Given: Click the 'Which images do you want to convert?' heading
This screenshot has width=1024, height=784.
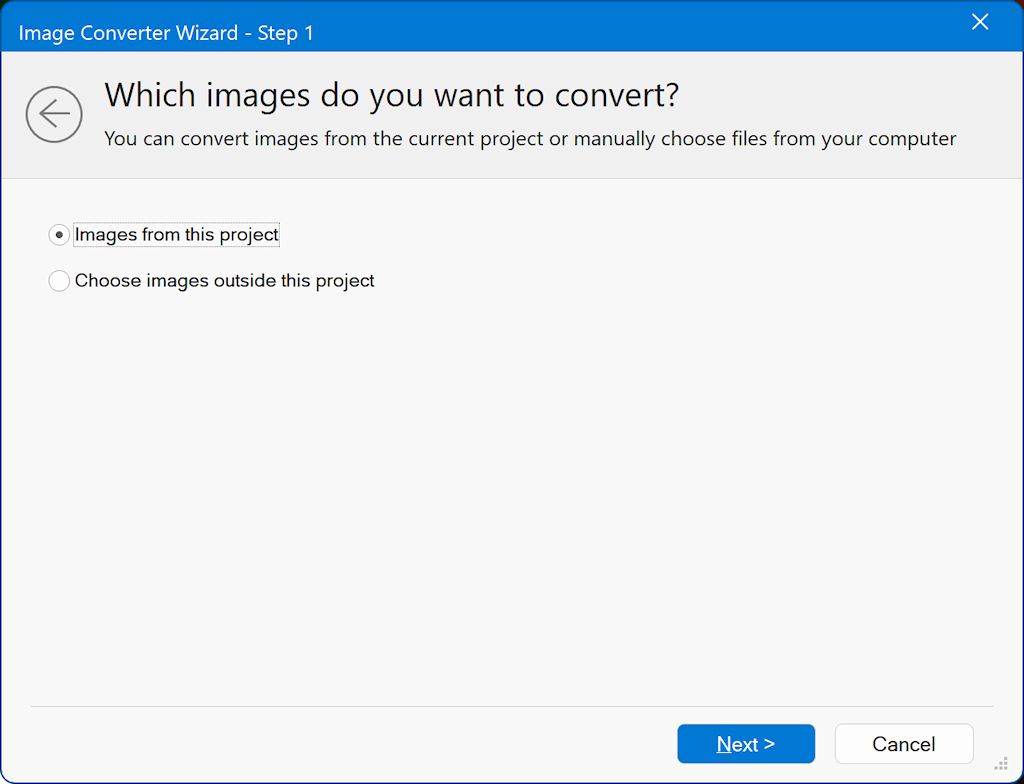Looking at the screenshot, I should (392, 96).
